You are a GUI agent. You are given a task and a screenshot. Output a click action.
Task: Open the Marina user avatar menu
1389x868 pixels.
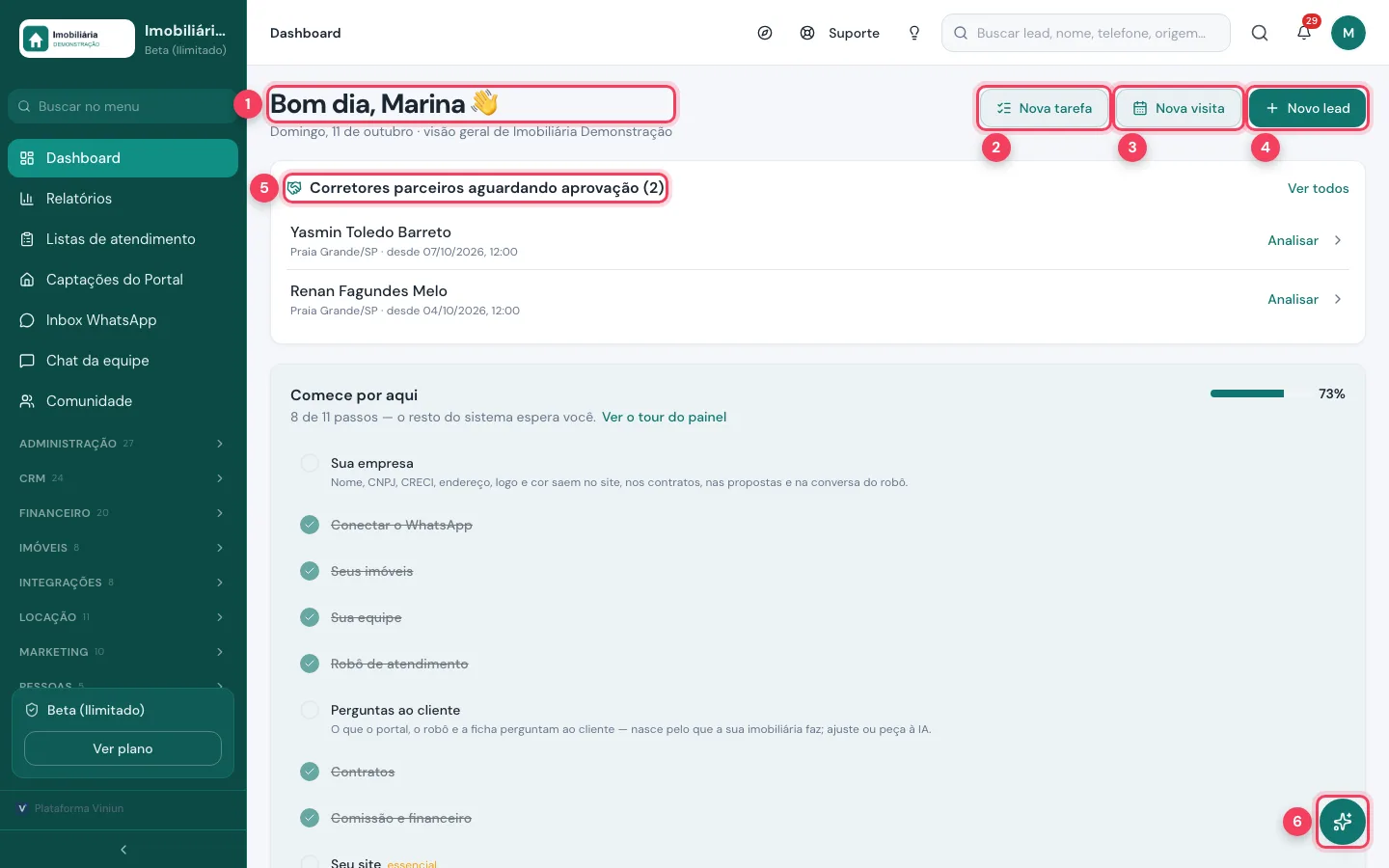tap(1348, 33)
